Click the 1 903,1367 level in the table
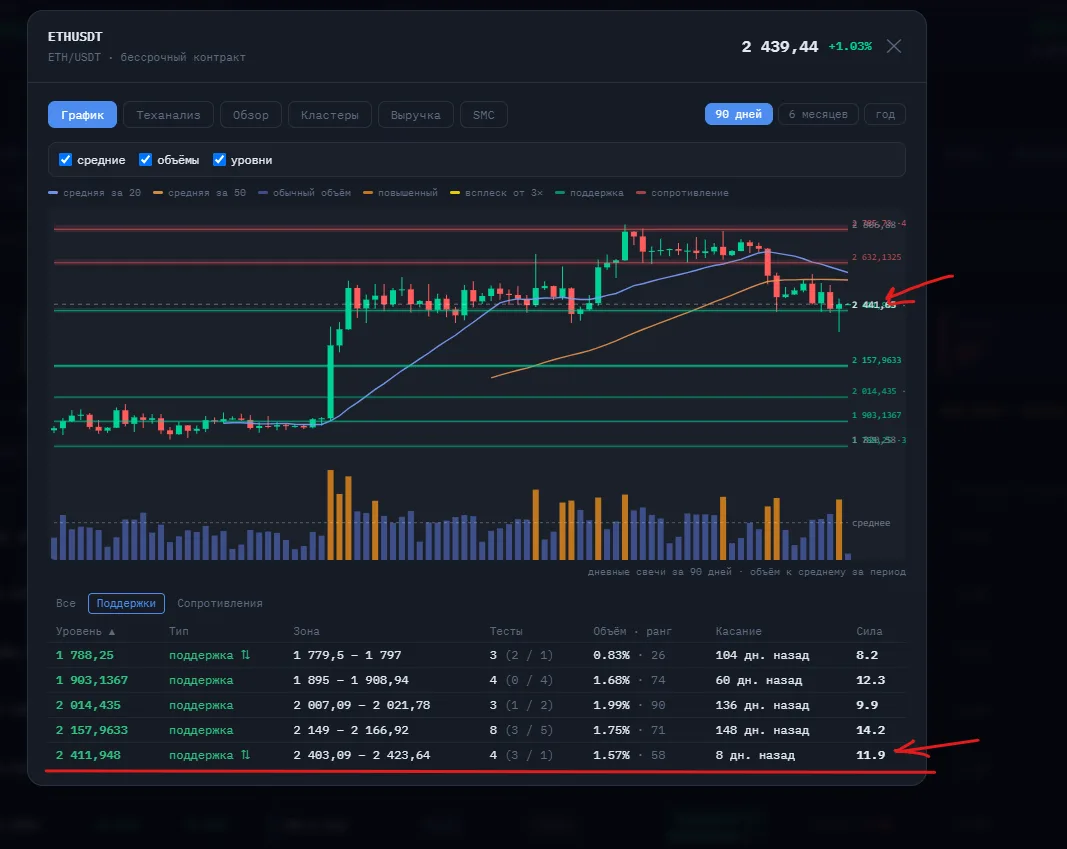Screen dimensions: 1067x849 coord(92,680)
